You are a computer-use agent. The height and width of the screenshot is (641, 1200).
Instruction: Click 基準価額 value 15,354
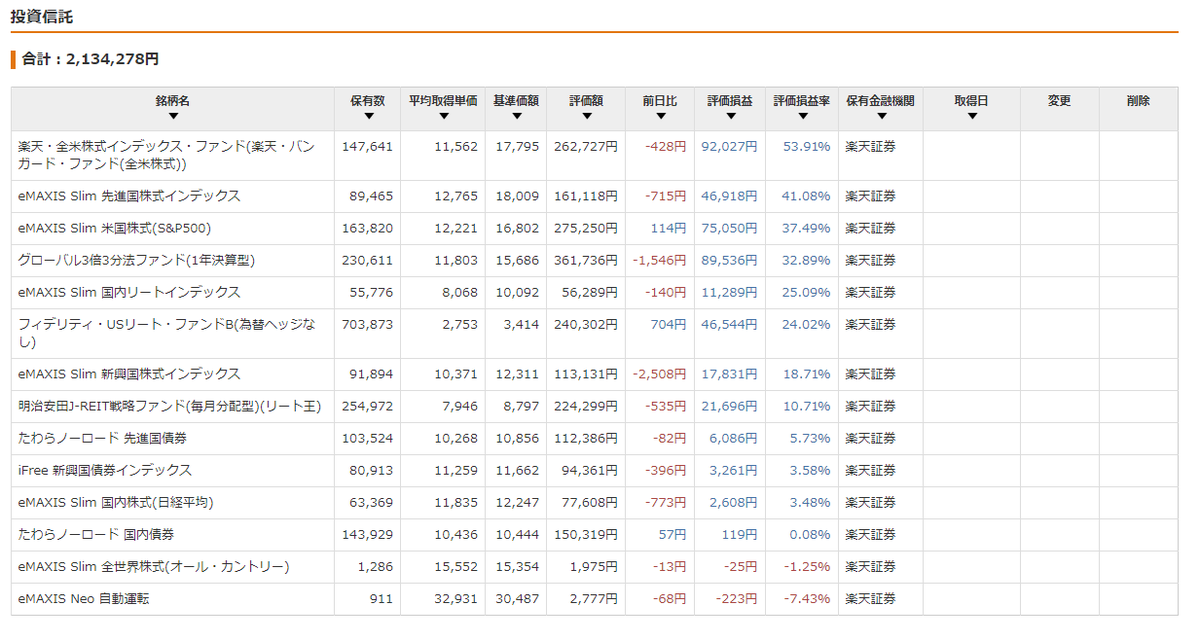[517, 566]
